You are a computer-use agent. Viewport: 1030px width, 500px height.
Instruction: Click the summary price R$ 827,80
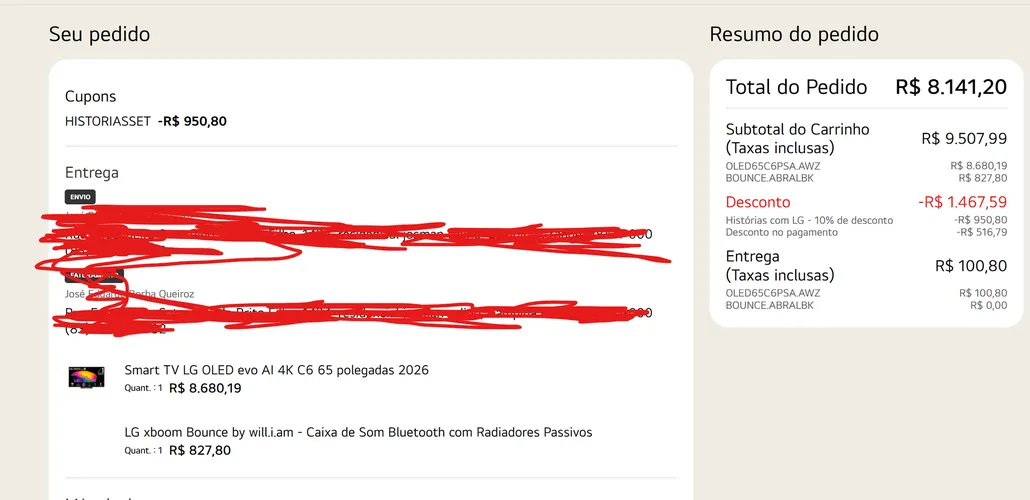pyautogui.click(x=983, y=177)
